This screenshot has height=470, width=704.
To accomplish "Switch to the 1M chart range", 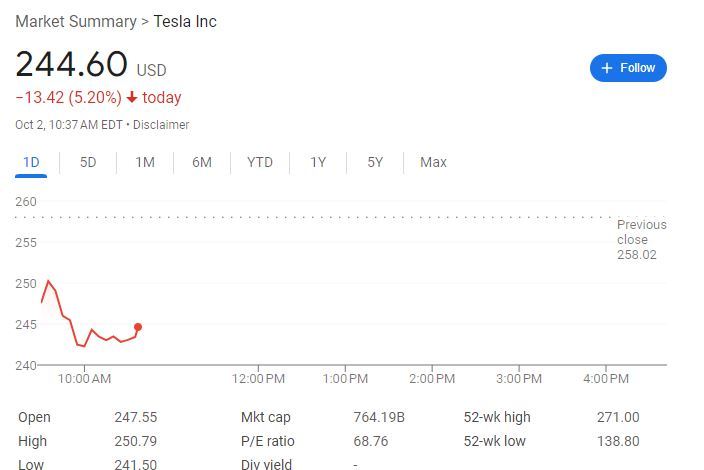I will (145, 162).
